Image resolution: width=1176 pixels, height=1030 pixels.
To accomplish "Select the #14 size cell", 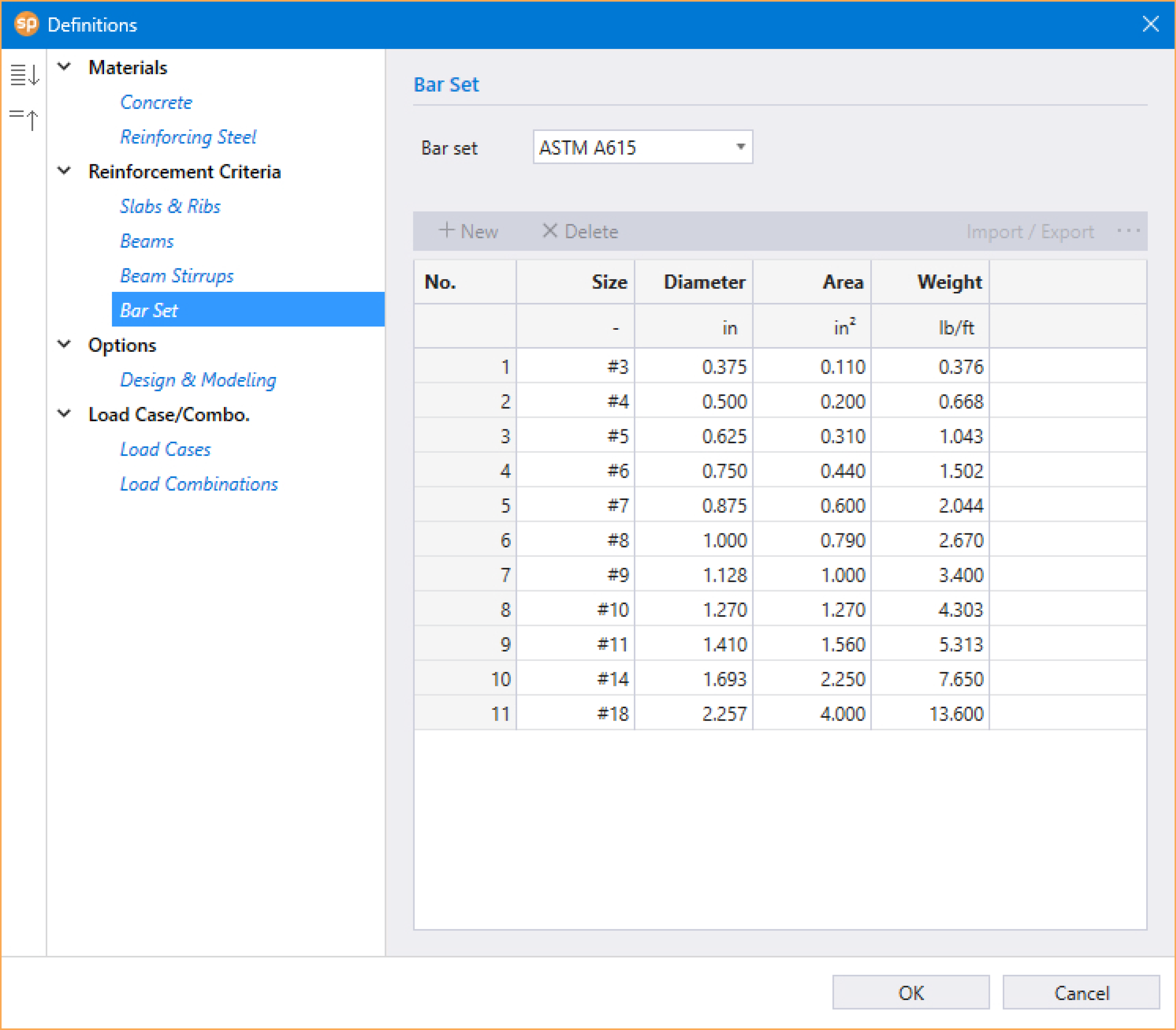I will (x=576, y=679).
